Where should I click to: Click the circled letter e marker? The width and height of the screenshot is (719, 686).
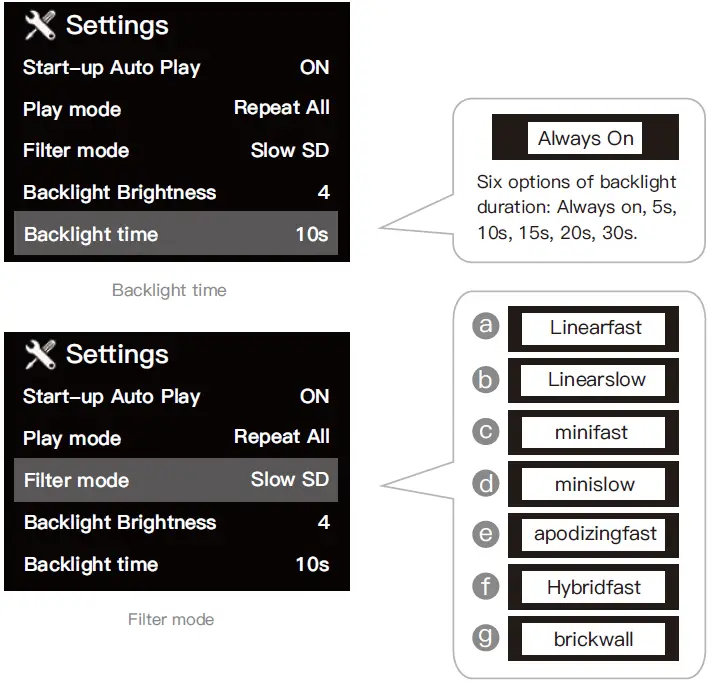click(x=486, y=534)
